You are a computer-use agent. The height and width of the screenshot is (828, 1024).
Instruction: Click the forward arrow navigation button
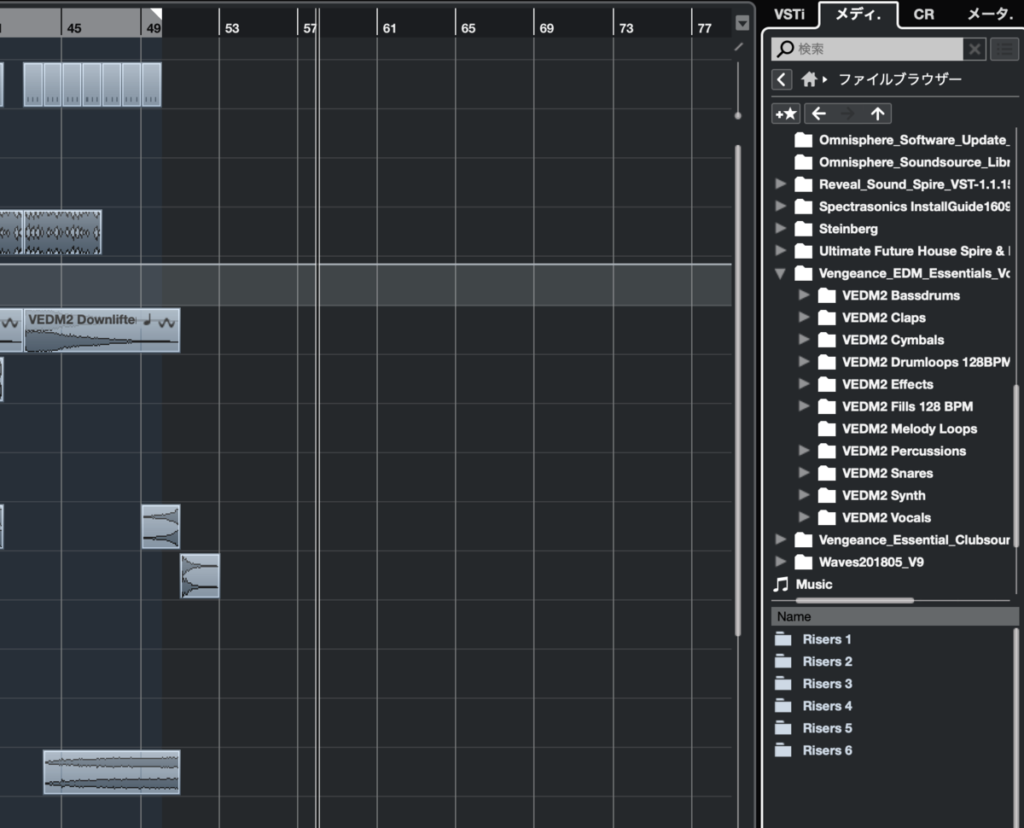[848, 114]
